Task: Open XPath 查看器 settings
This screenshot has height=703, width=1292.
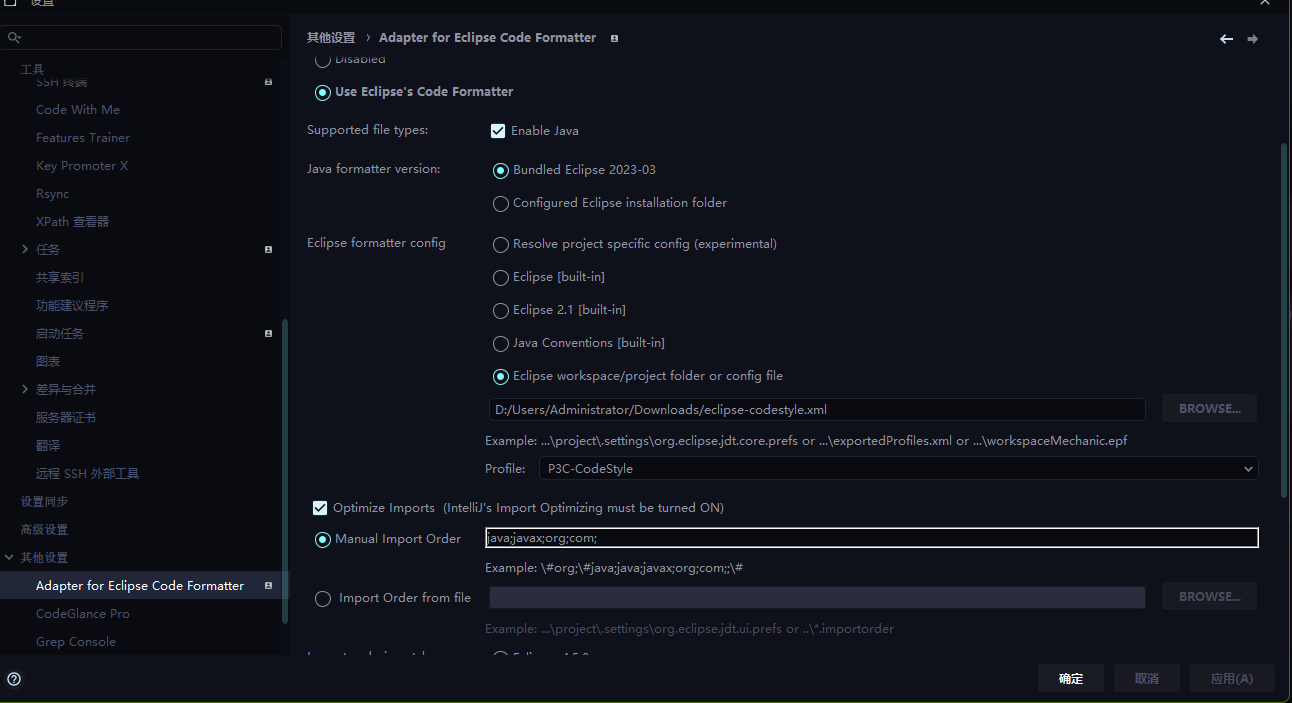Action: 72,222
